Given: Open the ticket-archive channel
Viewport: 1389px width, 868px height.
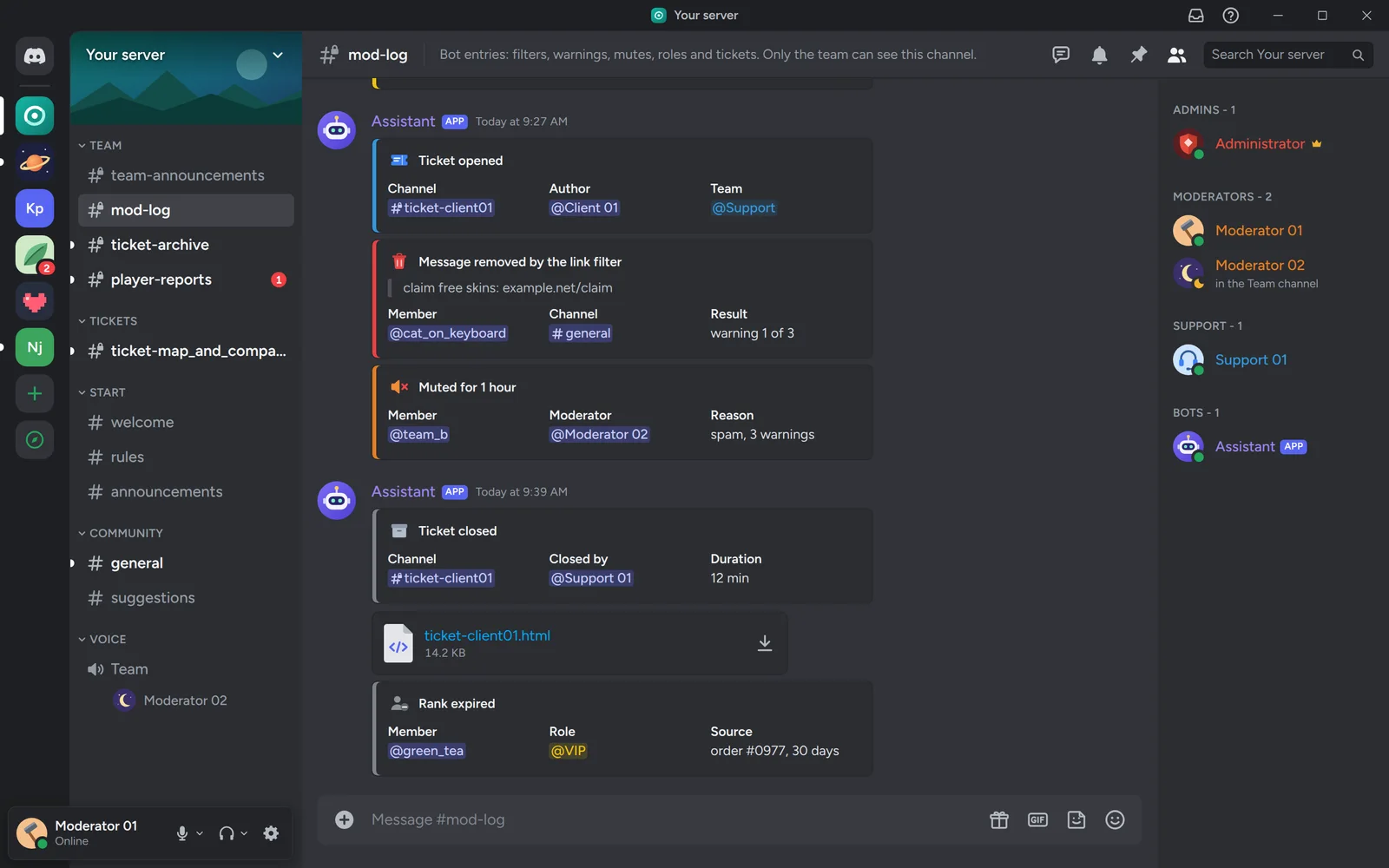Looking at the screenshot, I should pos(186,245).
